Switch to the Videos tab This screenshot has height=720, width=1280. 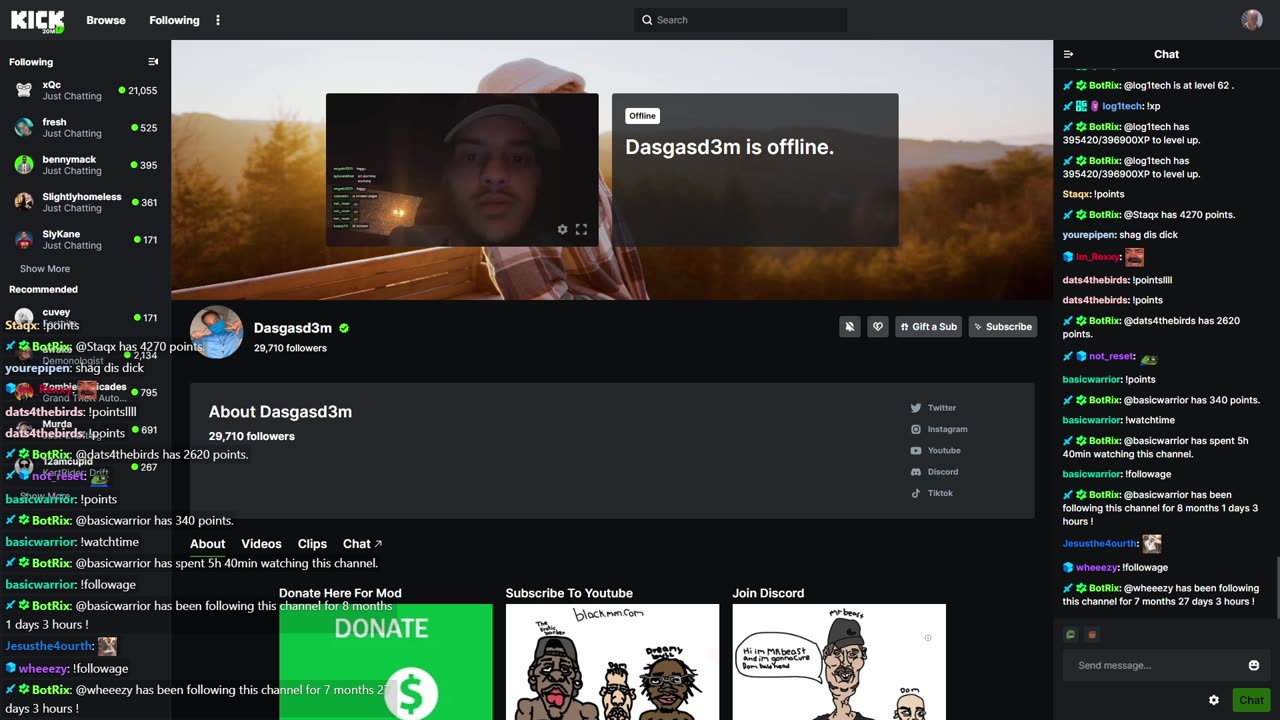pos(261,544)
